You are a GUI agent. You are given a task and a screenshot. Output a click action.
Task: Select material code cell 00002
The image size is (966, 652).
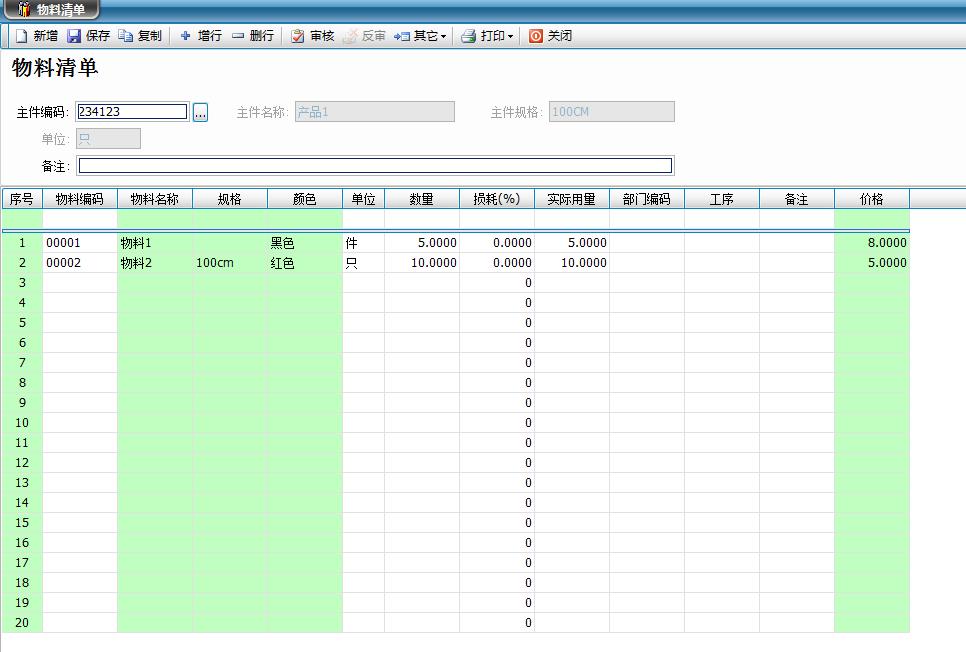[79, 263]
